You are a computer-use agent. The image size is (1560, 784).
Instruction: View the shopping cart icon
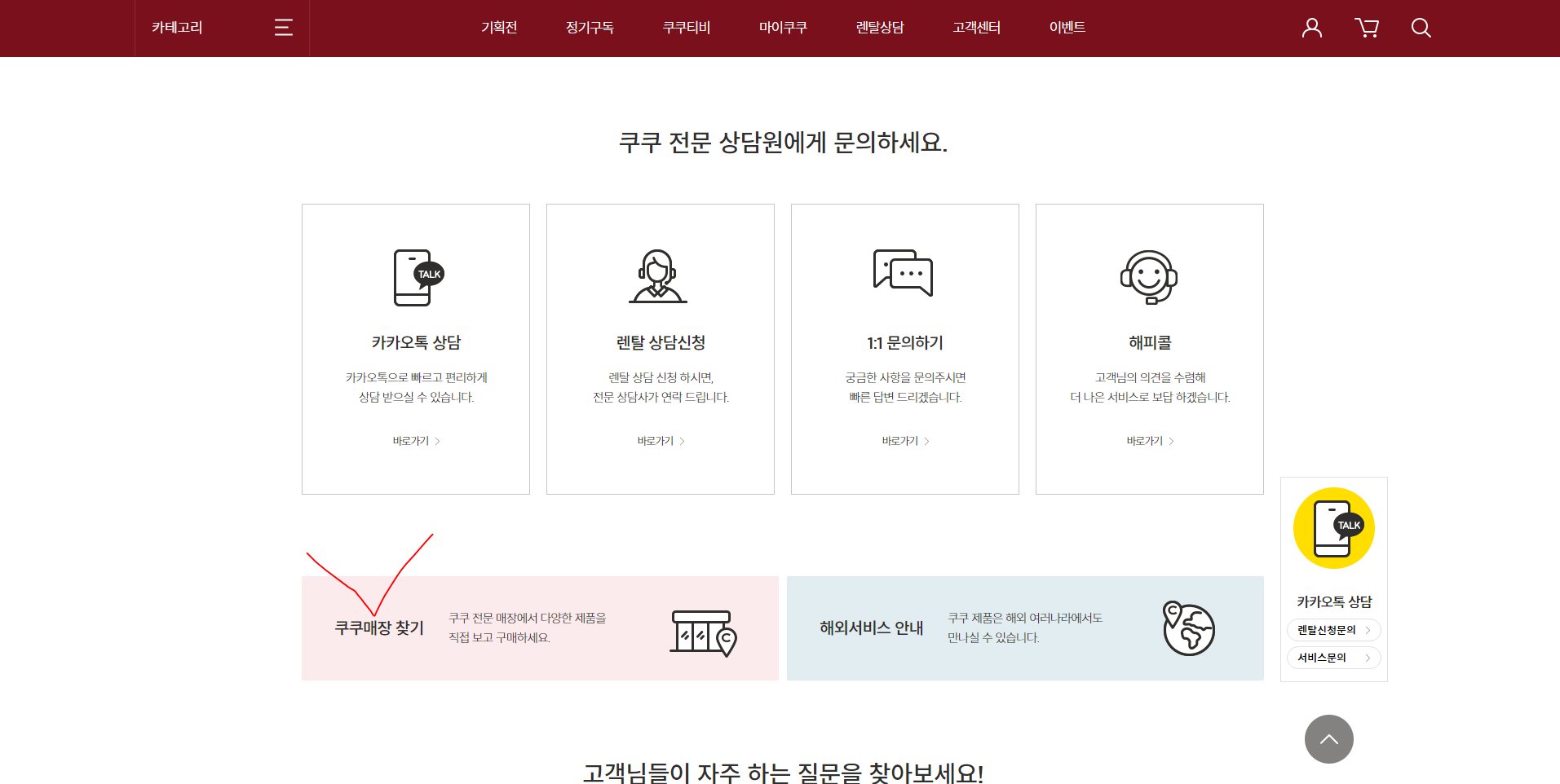[x=1367, y=28]
